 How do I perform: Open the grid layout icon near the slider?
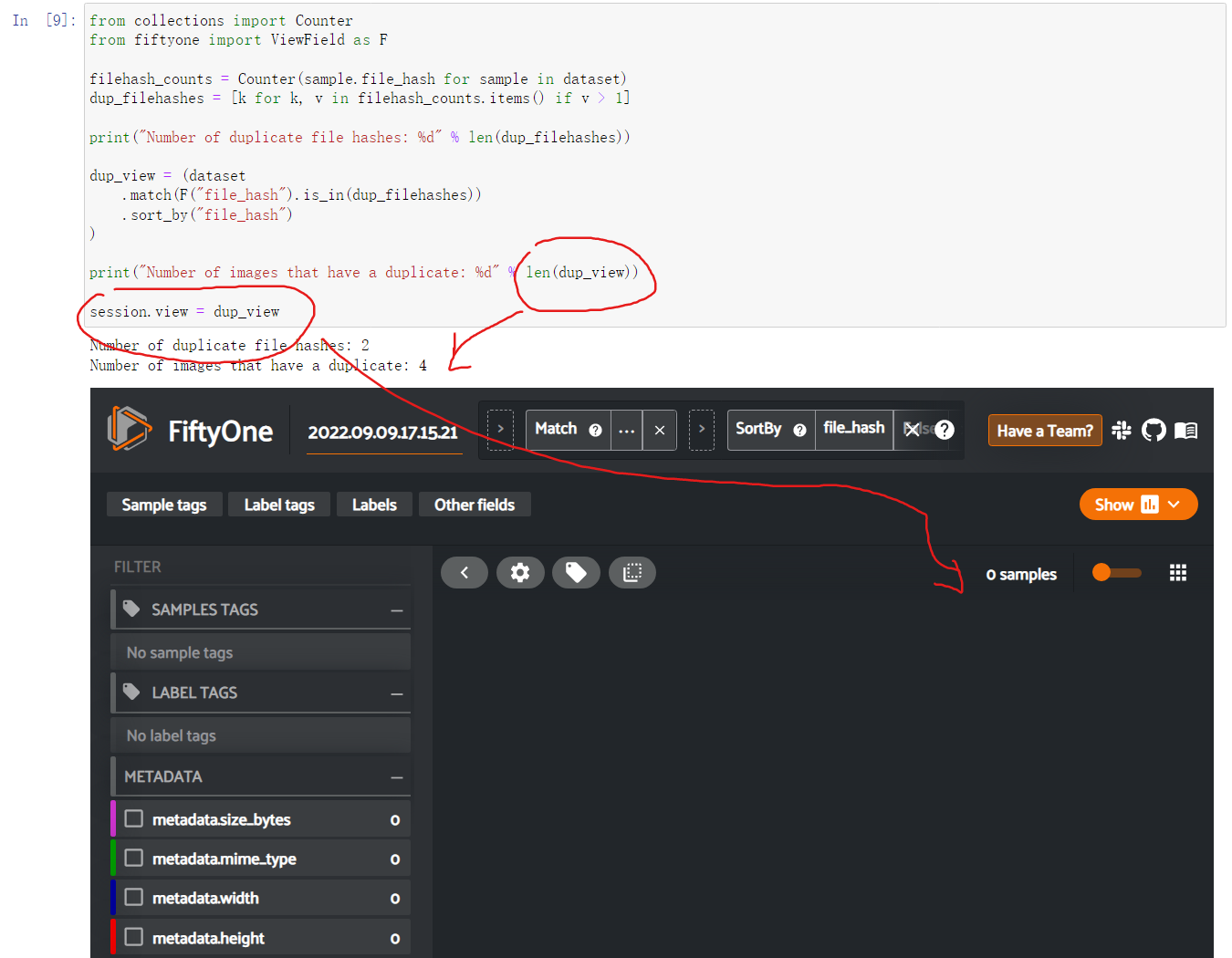tap(1178, 572)
